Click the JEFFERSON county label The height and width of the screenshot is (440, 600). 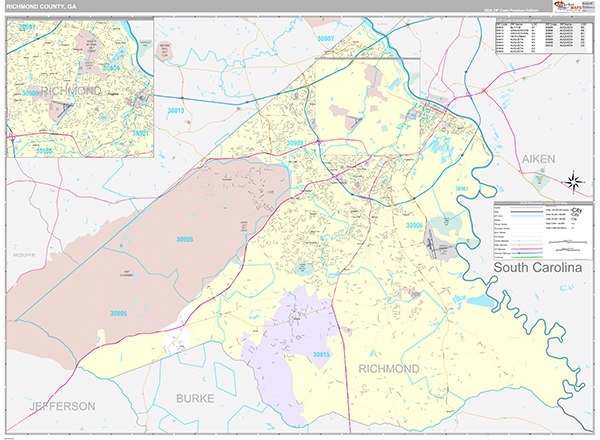[x=62, y=406]
